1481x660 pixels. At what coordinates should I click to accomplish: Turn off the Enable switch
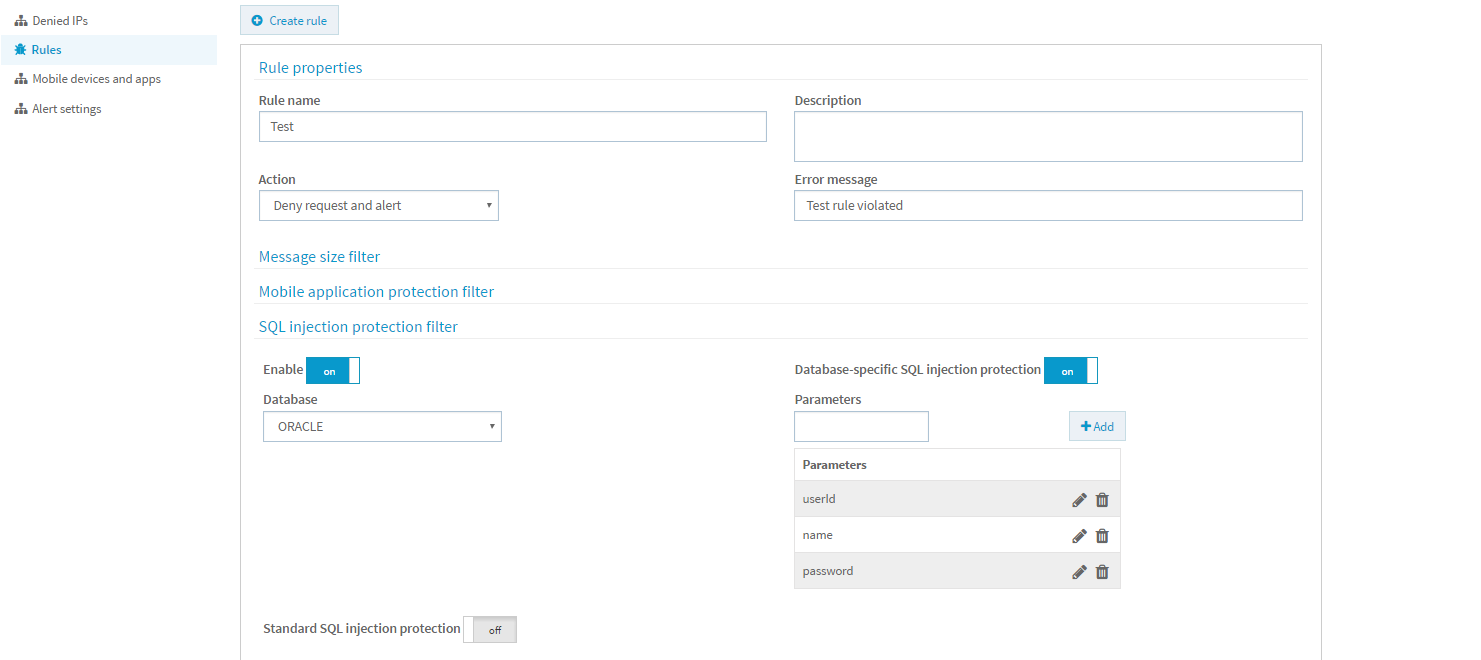(x=332, y=370)
